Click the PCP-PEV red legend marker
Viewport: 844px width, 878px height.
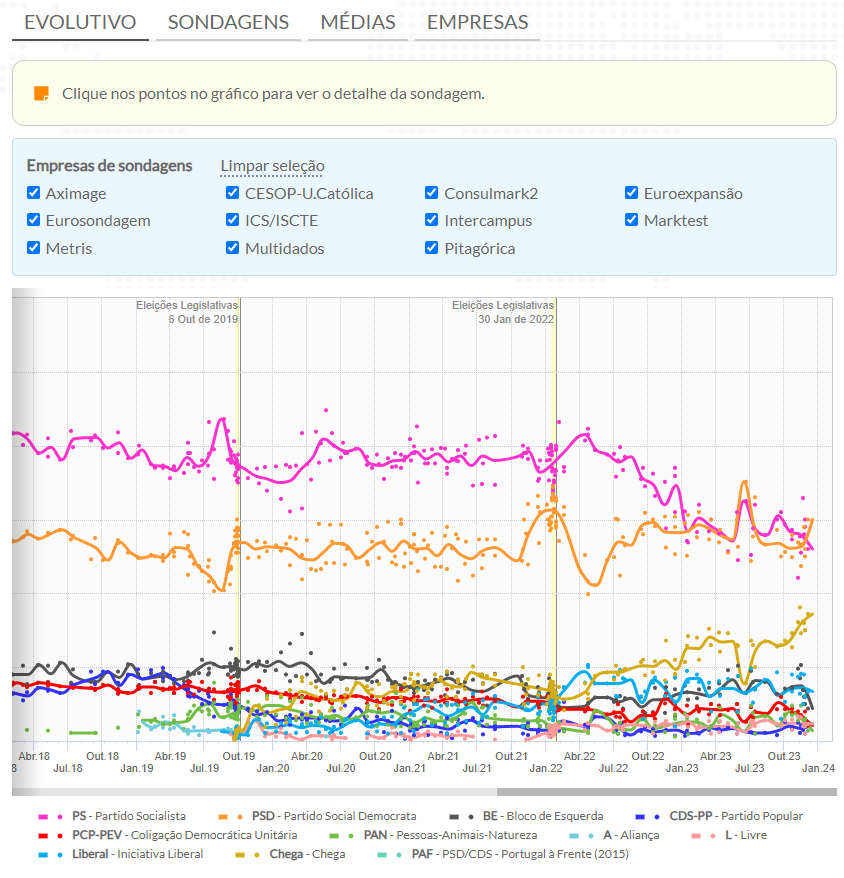(53, 835)
